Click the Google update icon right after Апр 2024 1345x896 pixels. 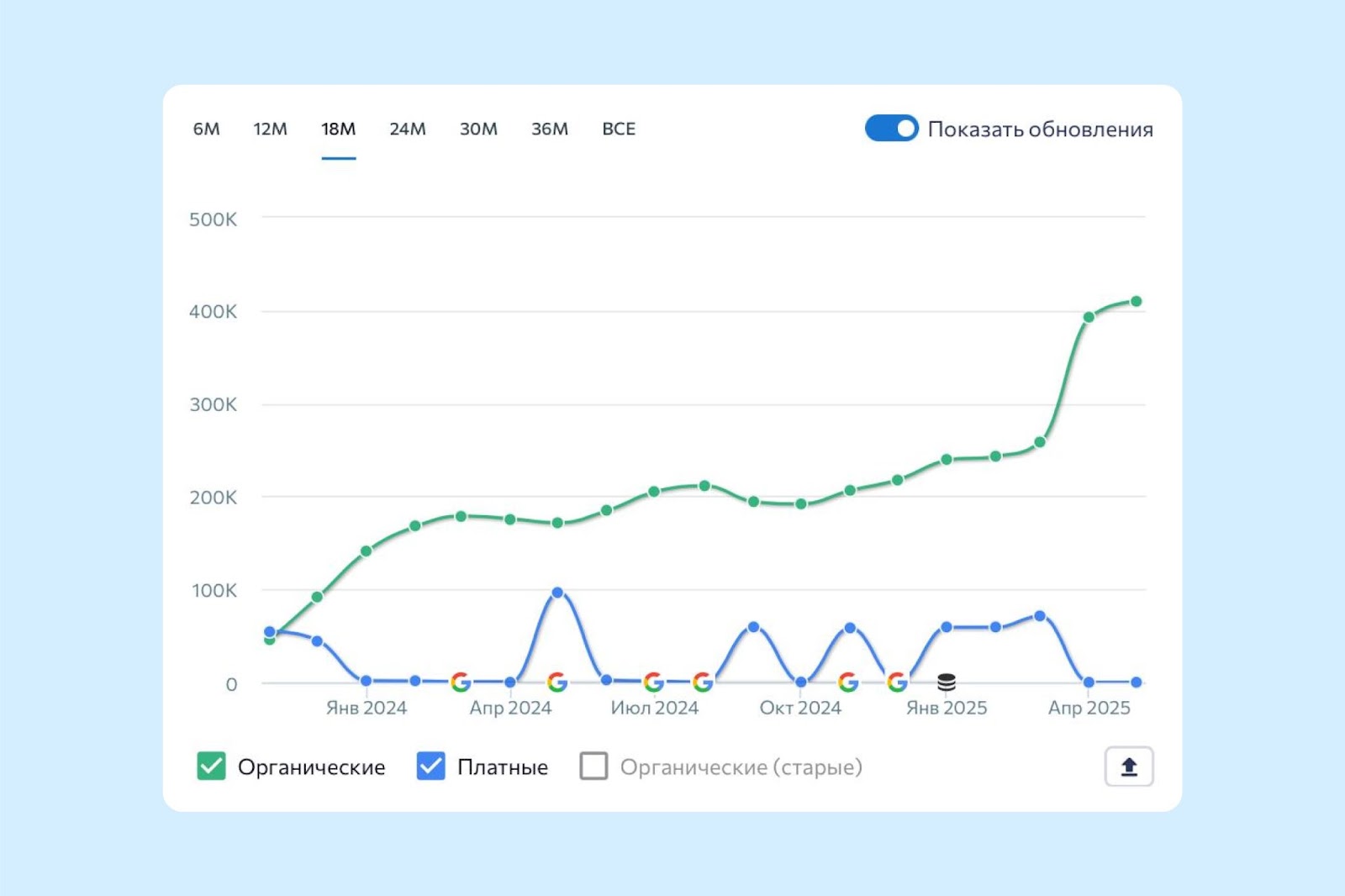click(x=556, y=682)
